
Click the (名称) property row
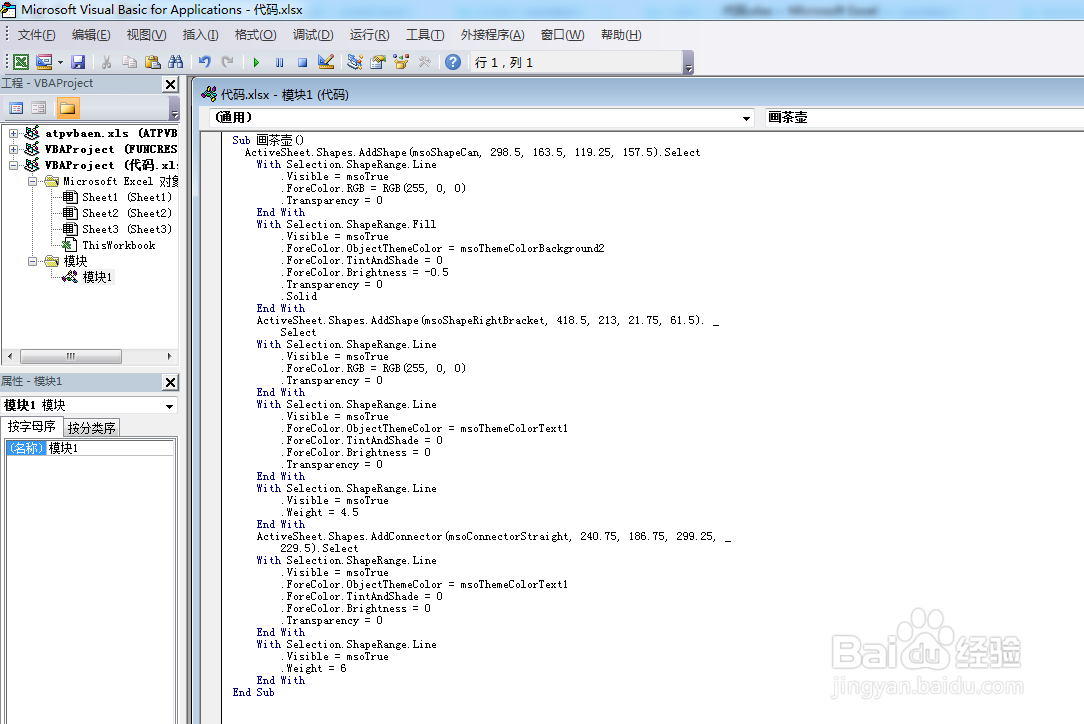[90, 448]
